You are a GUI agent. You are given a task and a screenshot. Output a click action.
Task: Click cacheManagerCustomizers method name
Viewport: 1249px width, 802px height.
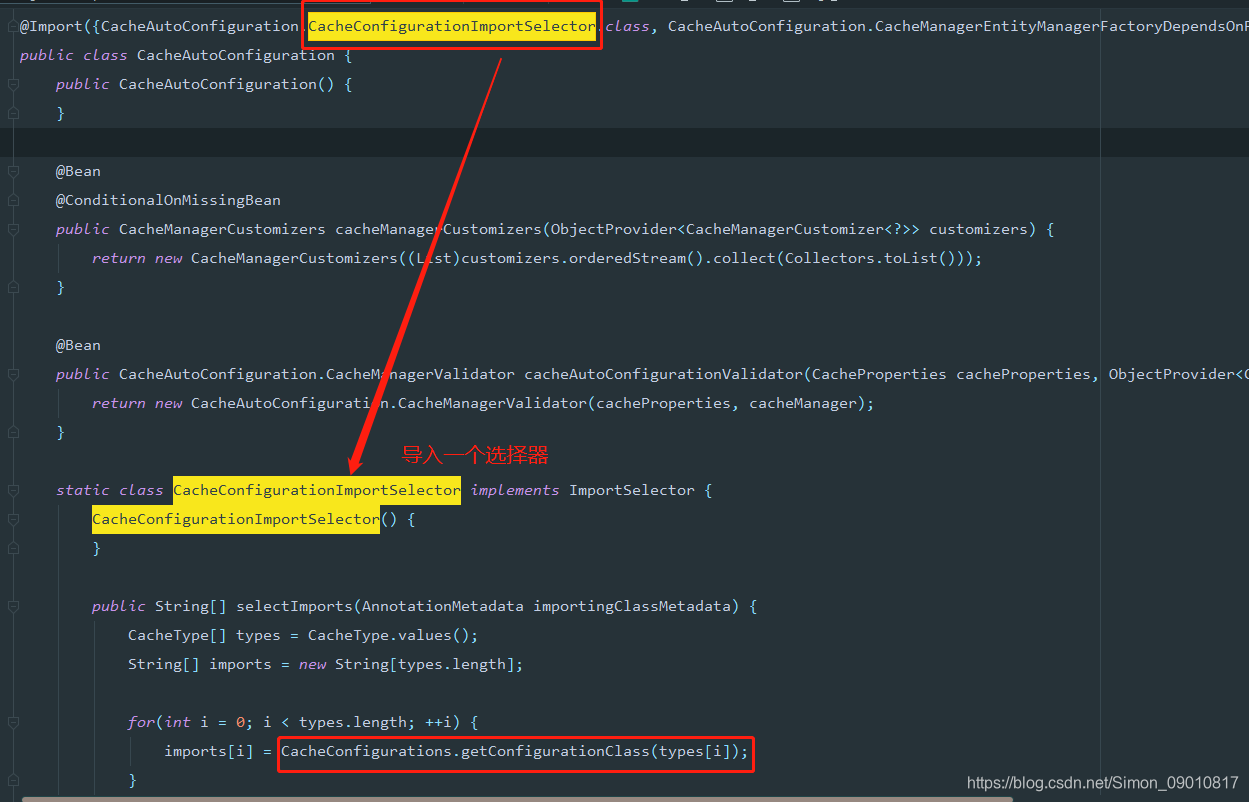pos(439,229)
